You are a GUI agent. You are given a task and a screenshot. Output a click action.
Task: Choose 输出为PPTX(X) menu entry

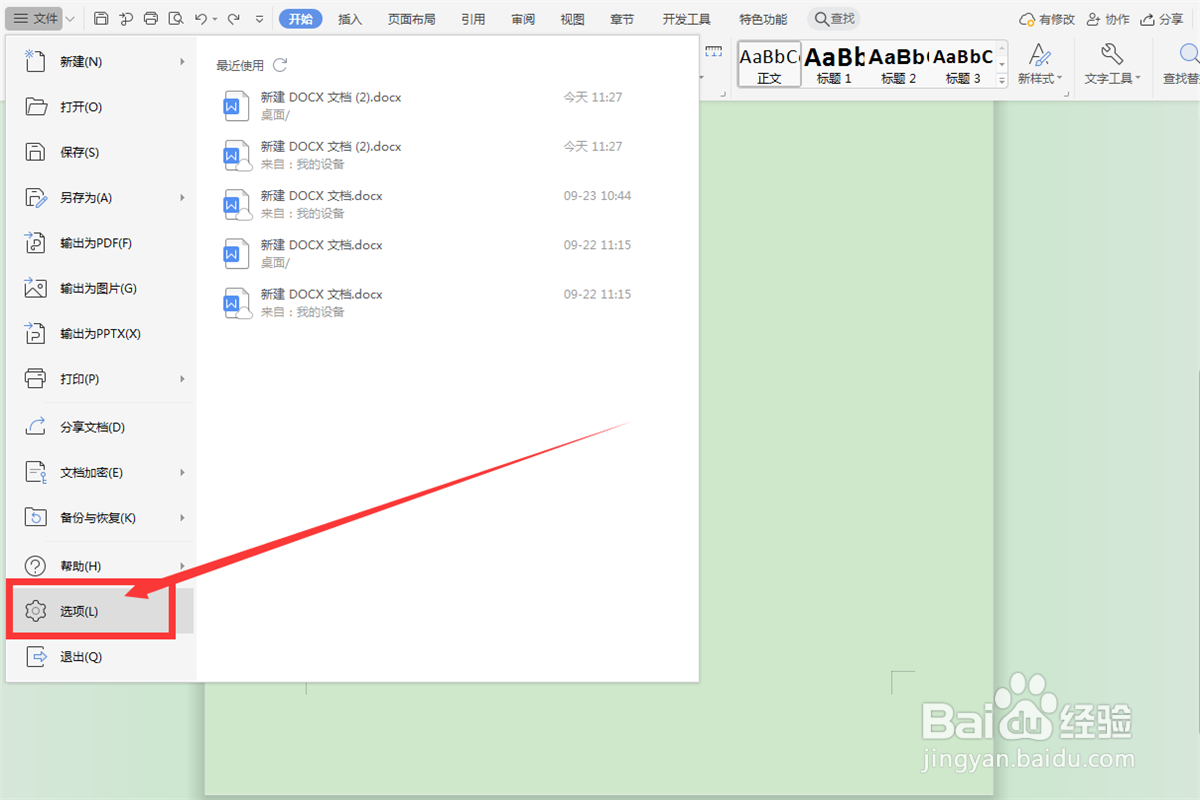[x=100, y=334]
